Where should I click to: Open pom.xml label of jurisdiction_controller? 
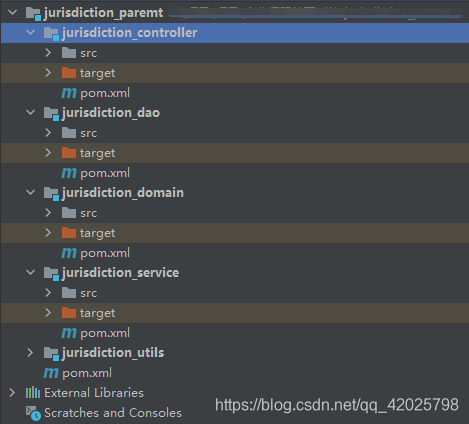[x=105, y=93]
